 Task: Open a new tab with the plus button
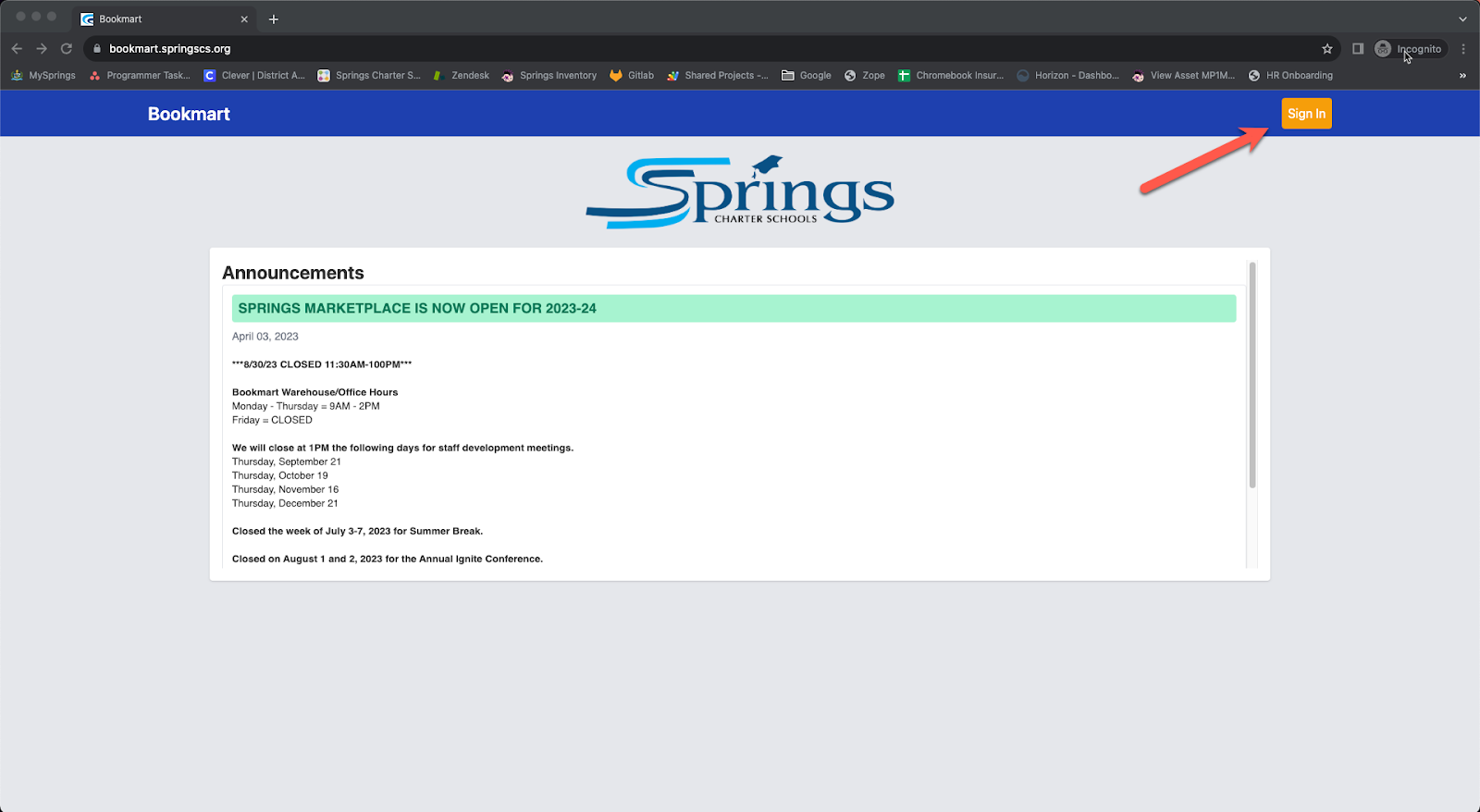pos(274,19)
